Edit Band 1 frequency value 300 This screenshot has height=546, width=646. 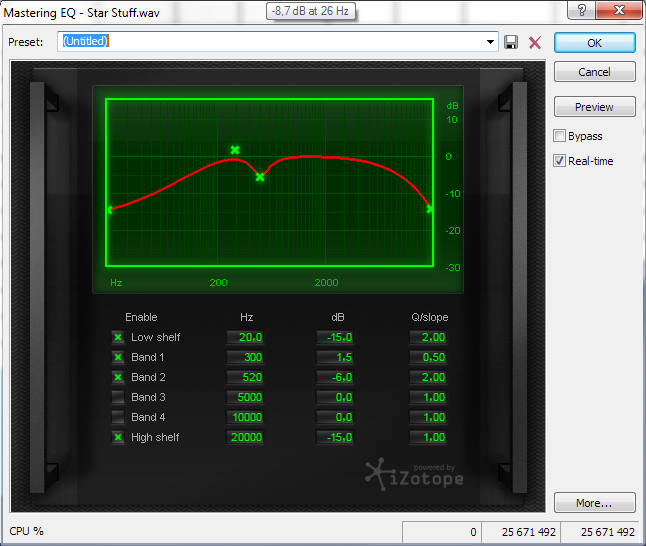245,357
